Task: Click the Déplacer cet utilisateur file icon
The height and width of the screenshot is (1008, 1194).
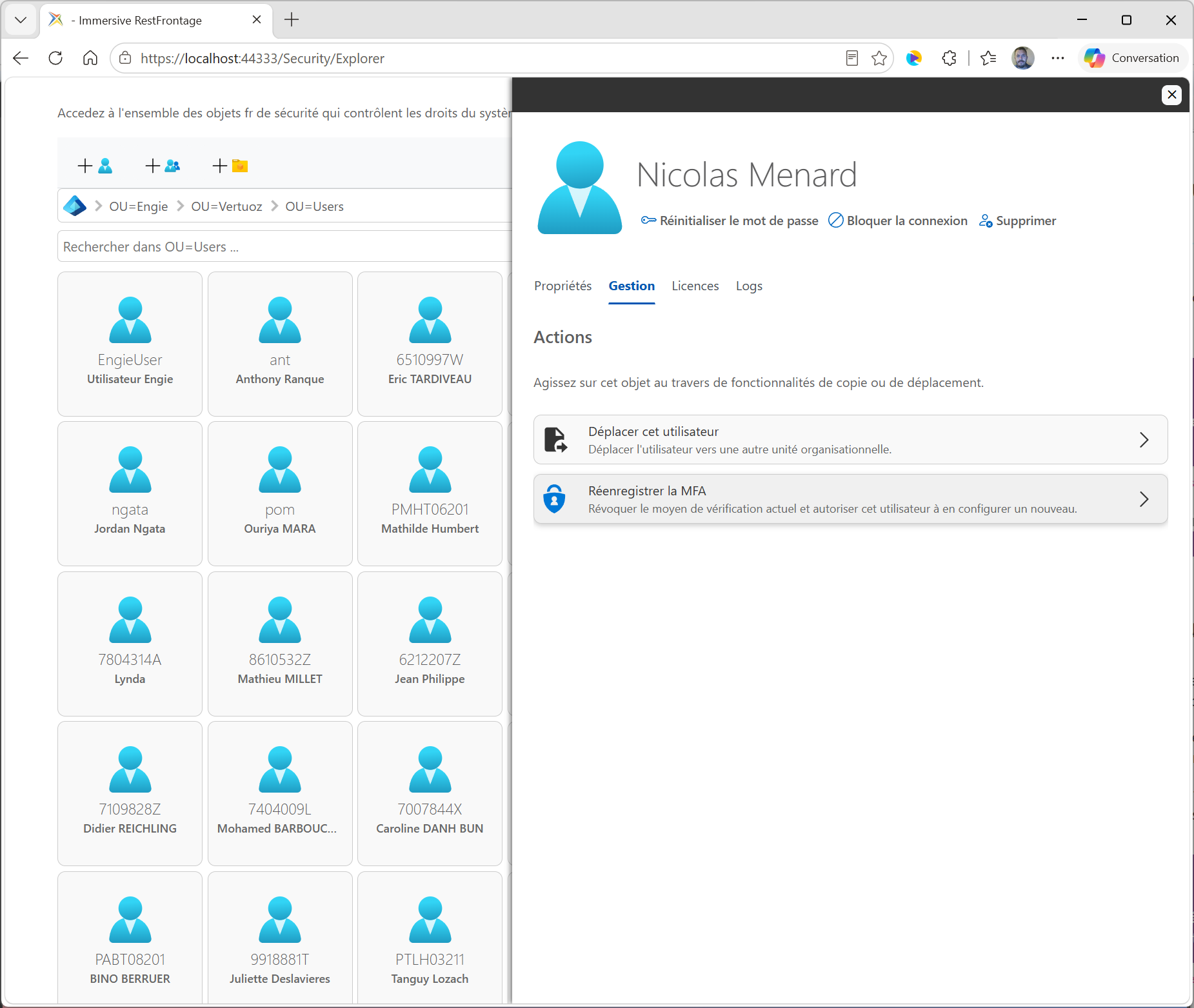Action: [x=555, y=440]
